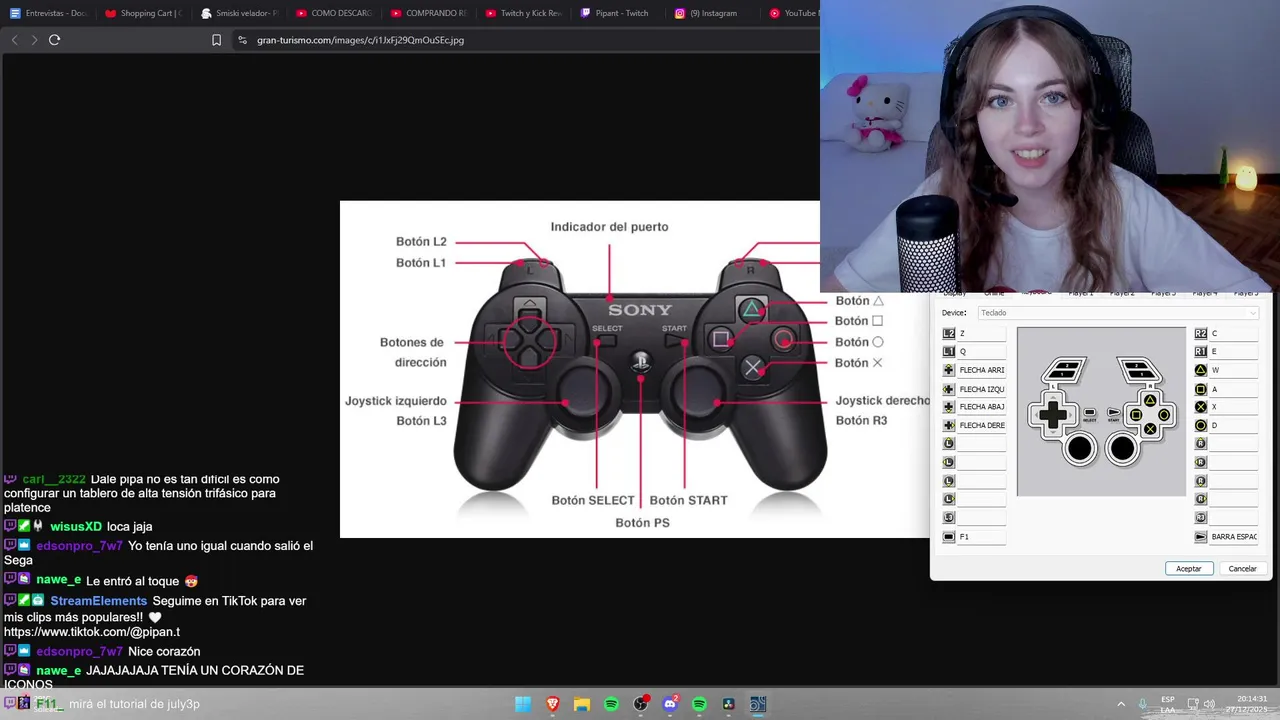The height and width of the screenshot is (720, 1280).
Task: Open the Windows Start menu
Action: tap(523, 704)
